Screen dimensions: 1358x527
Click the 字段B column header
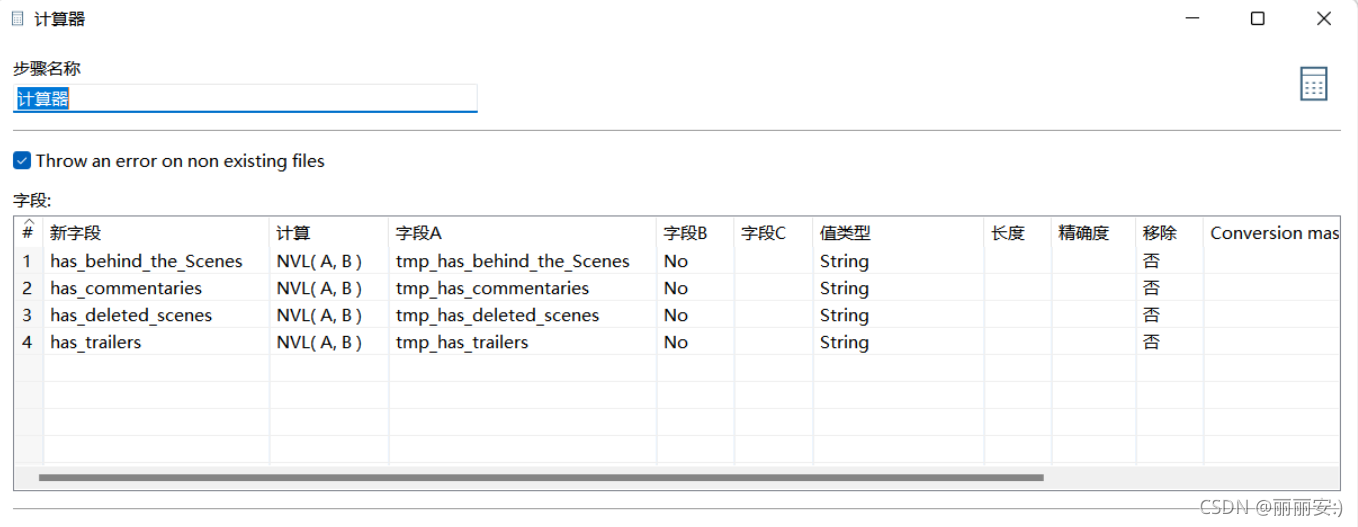click(695, 232)
